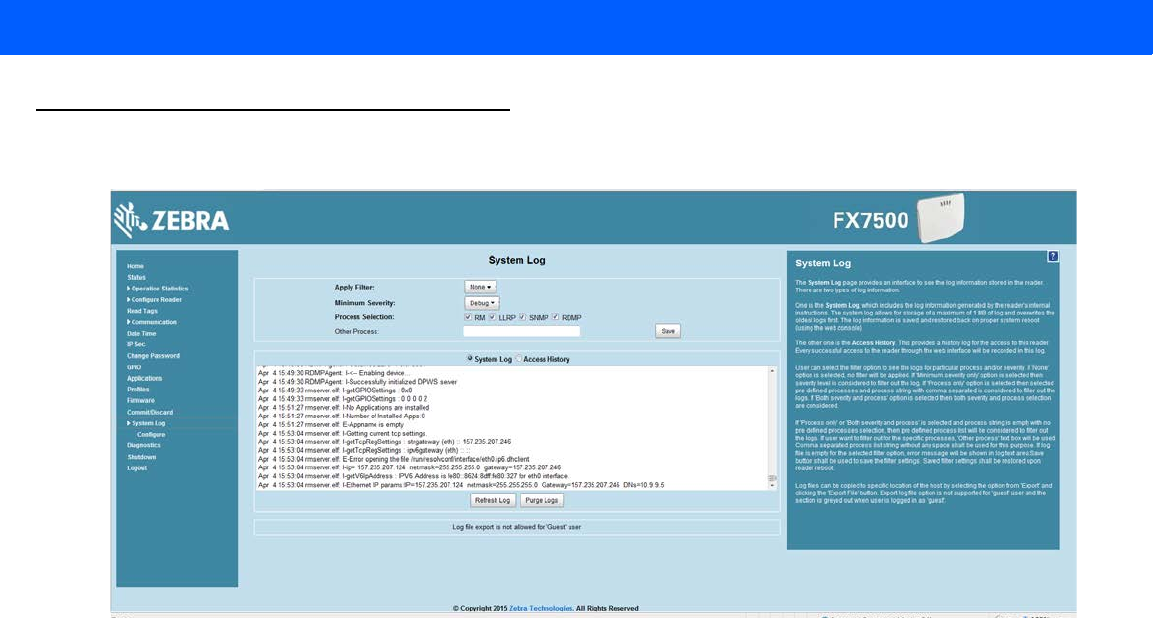Open Date Time settings
1153x618 pixels.
(x=141, y=333)
